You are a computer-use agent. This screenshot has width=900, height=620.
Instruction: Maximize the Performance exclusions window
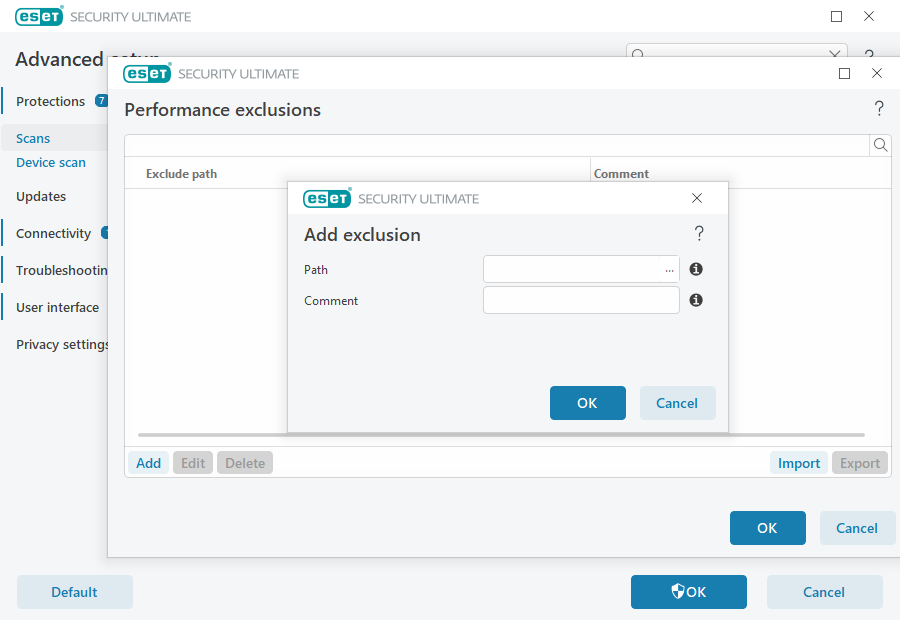844,73
